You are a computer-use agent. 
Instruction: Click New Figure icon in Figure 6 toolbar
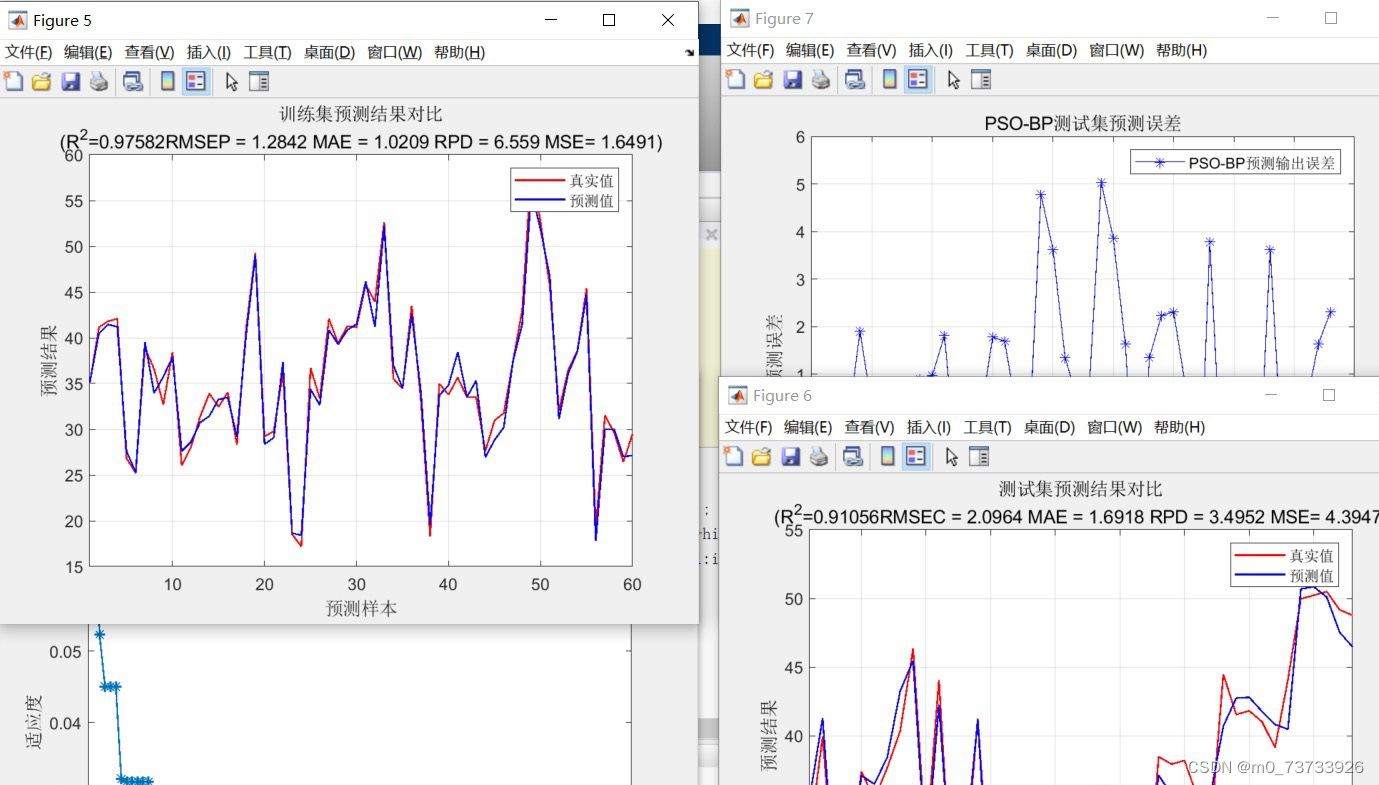[733, 457]
